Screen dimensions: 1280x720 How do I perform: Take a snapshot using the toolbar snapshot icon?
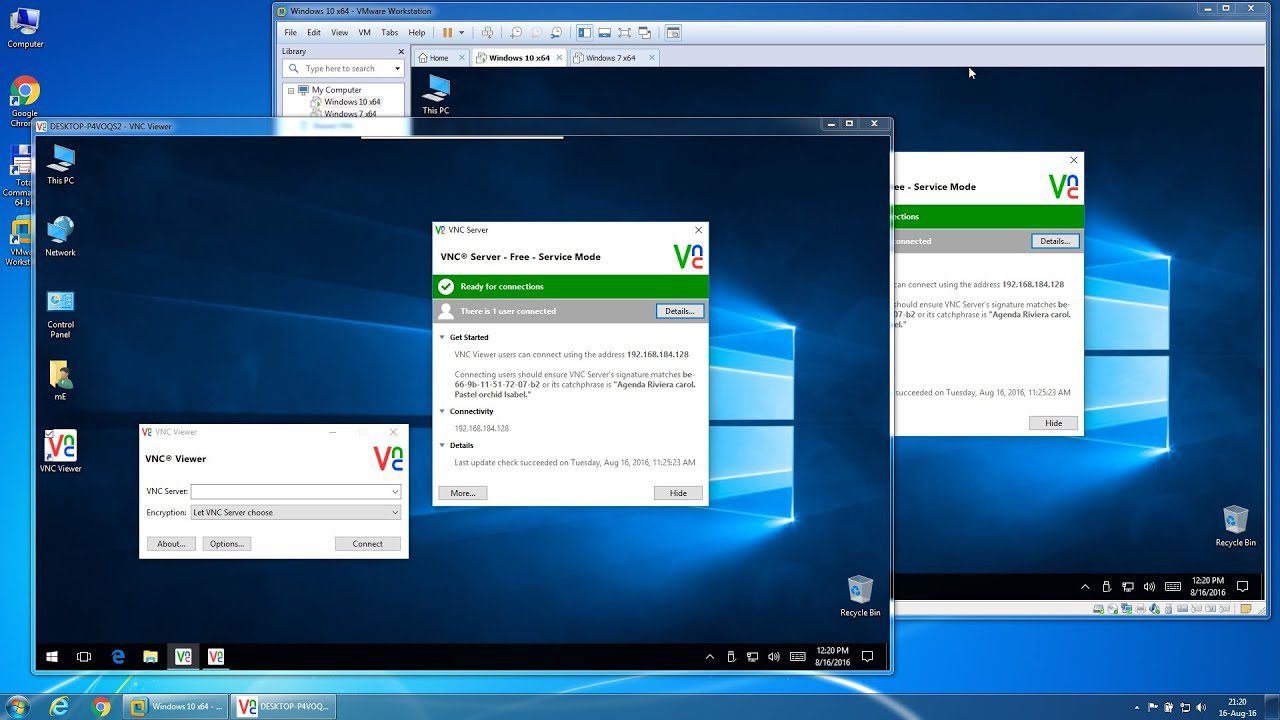(517, 31)
